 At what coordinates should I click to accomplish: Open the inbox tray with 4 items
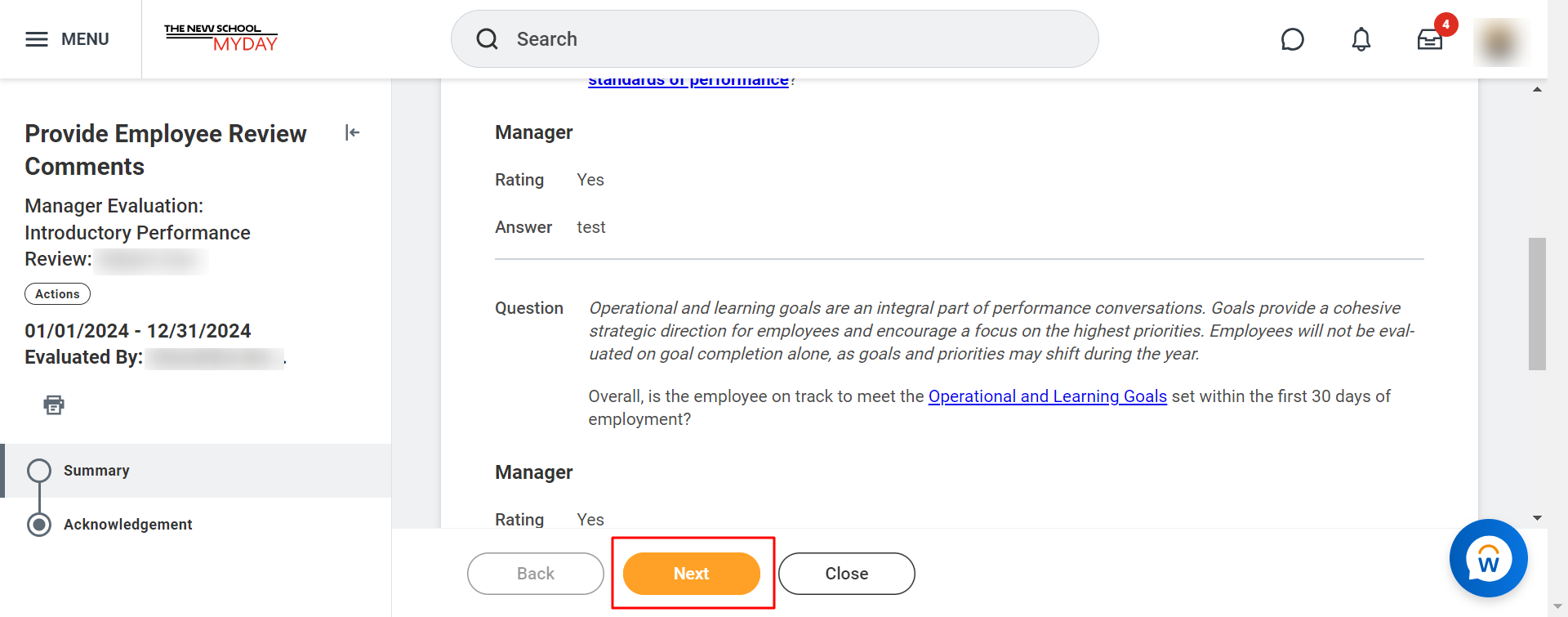(1430, 39)
